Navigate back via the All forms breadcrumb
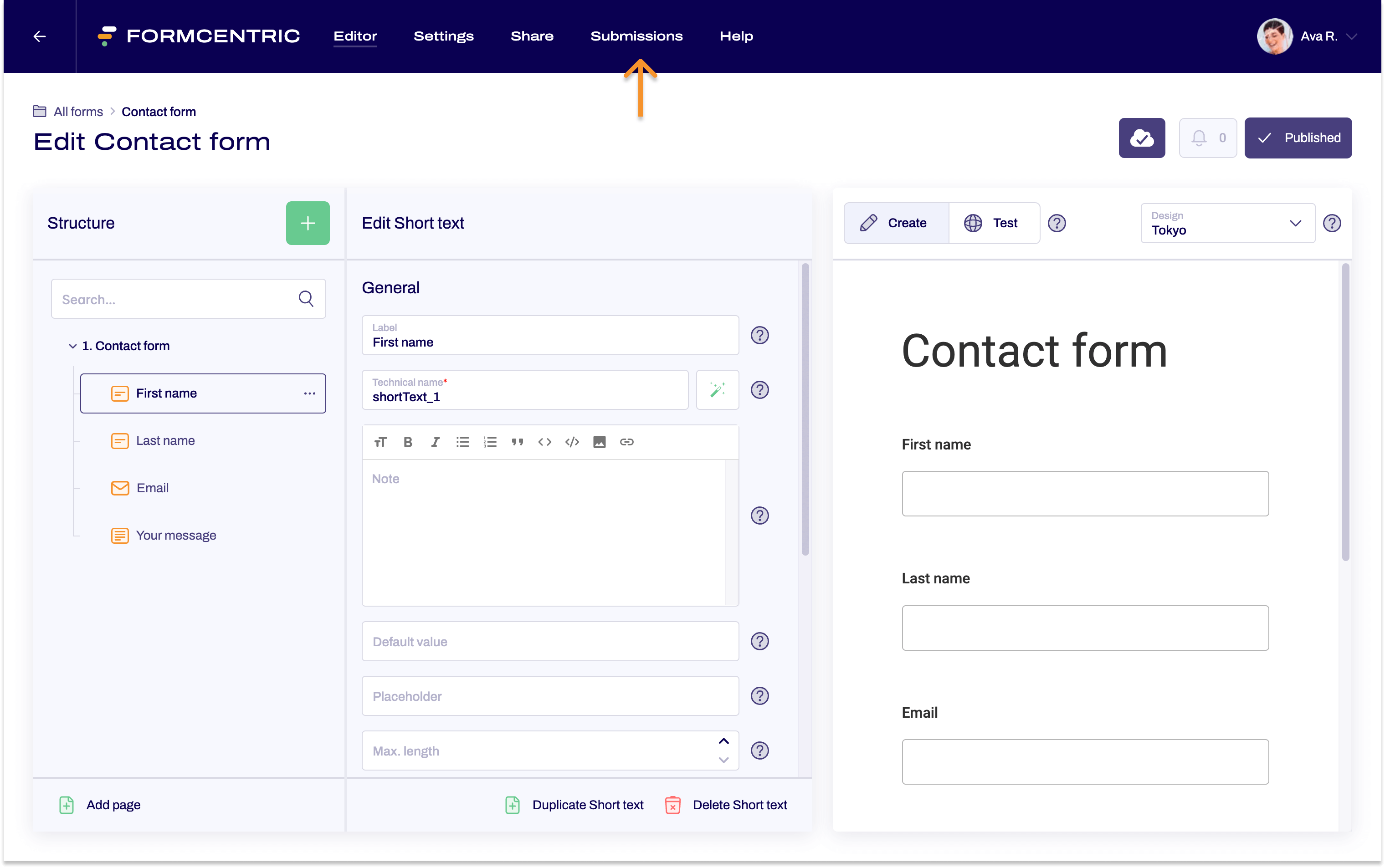This screenshot has height=868, width=1385. 77,112
